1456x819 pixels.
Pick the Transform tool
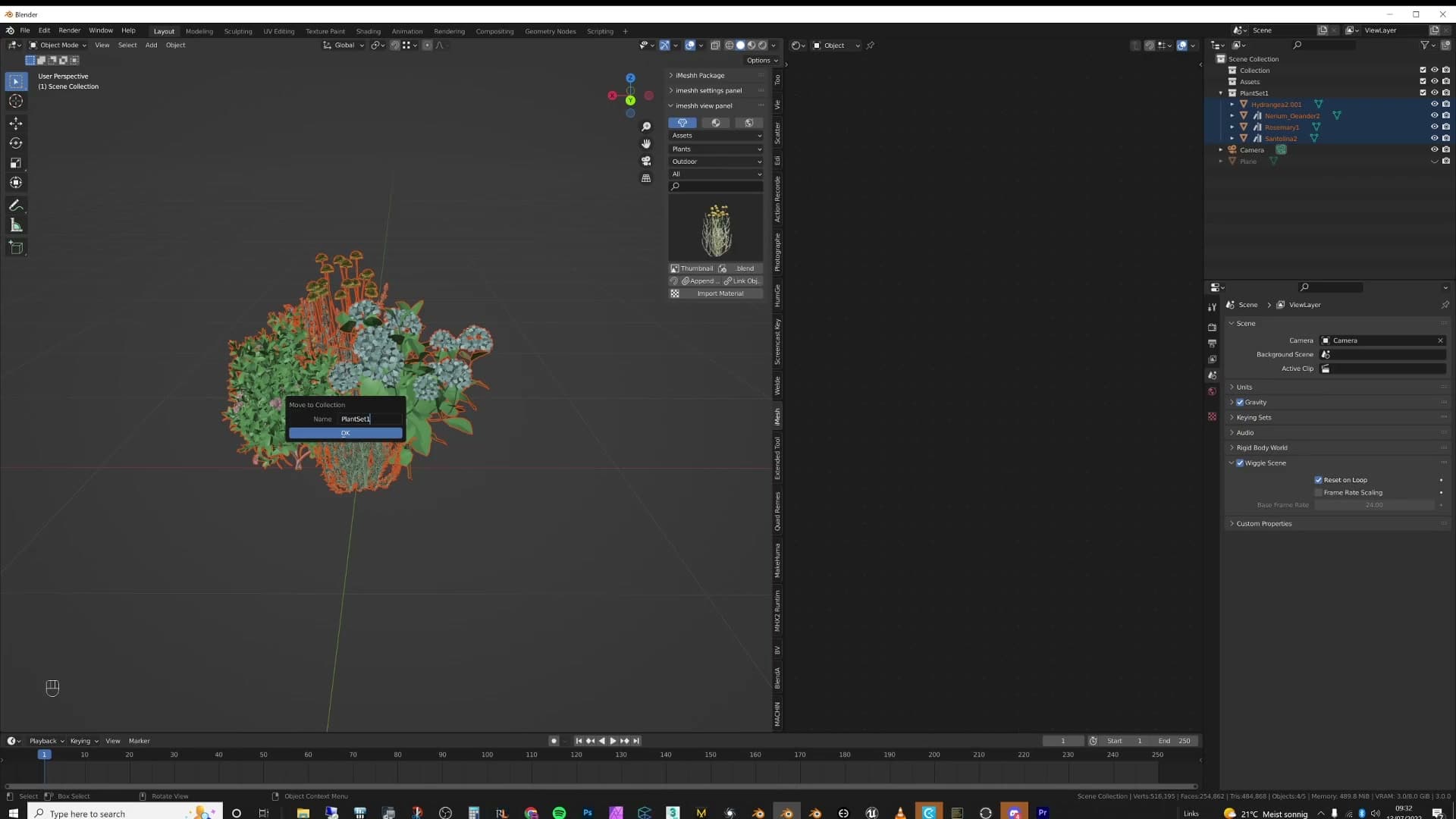coord(16,182)
